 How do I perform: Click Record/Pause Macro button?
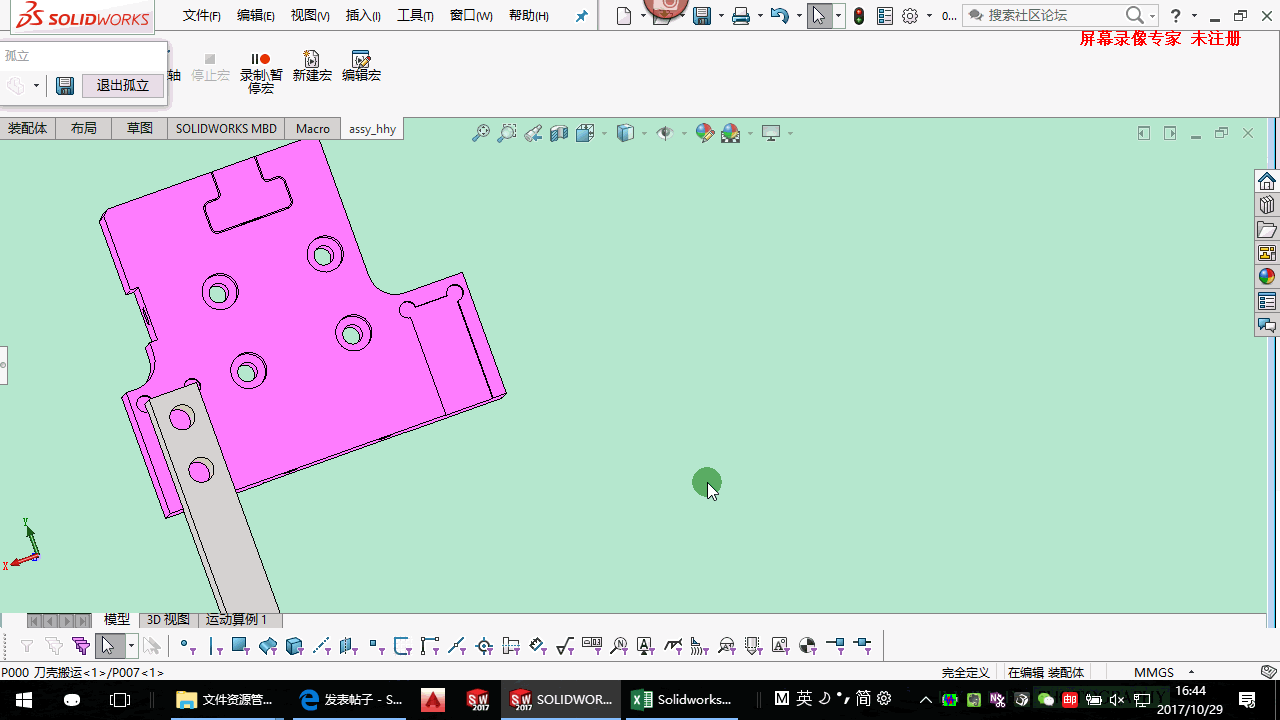[261, 73]
